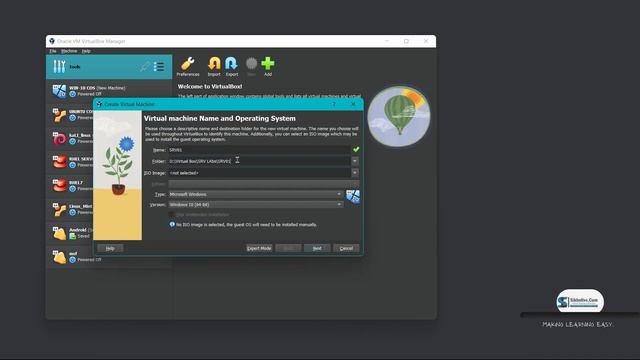
Task: Click the Export appliance toolbar icon
Action: tap(231, 67)
